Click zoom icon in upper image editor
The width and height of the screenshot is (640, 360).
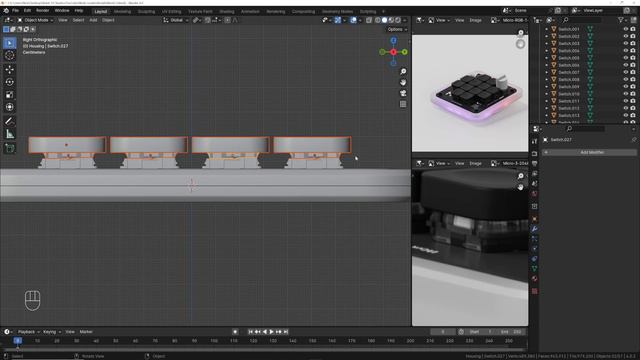click(520, 33)
